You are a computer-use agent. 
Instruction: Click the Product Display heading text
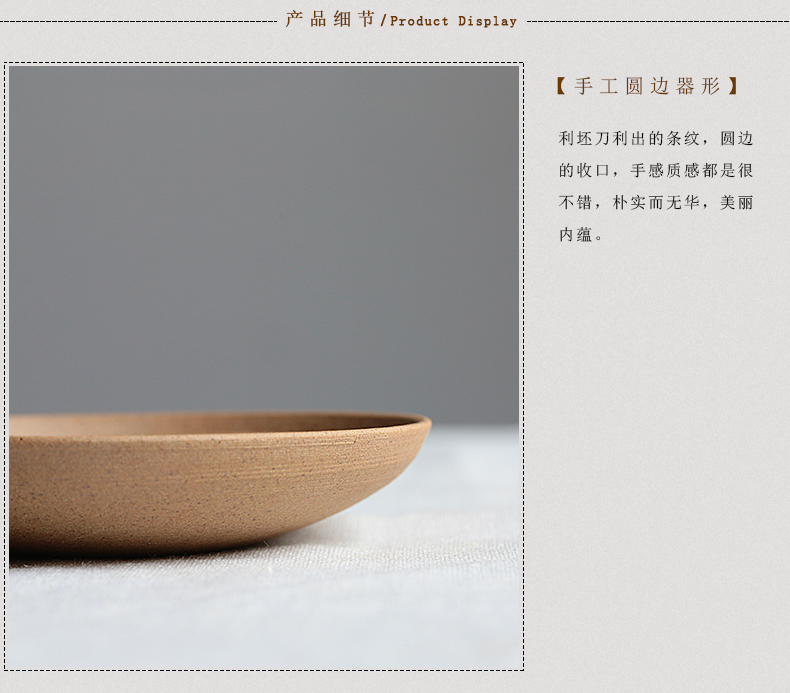[453, 21]
